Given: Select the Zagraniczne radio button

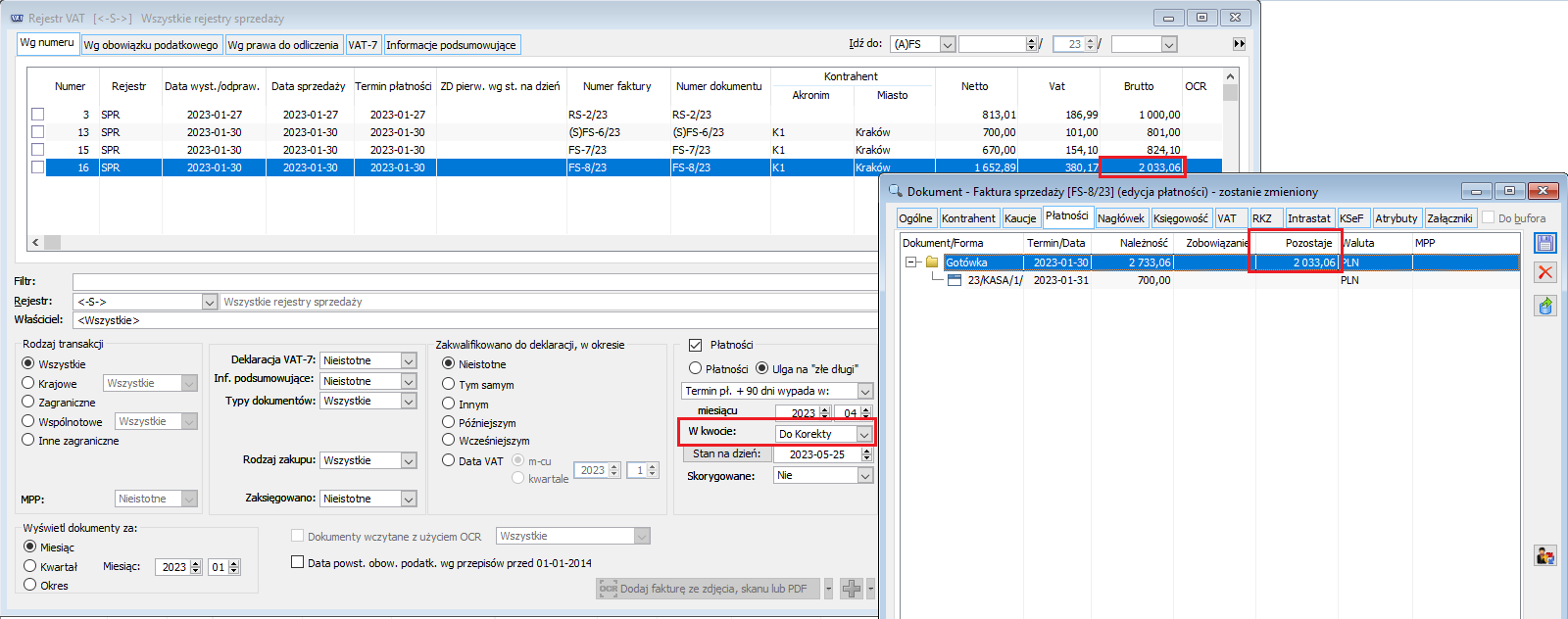Looking at the screenshot, I should pyautogui.click(x=28, y=402).
